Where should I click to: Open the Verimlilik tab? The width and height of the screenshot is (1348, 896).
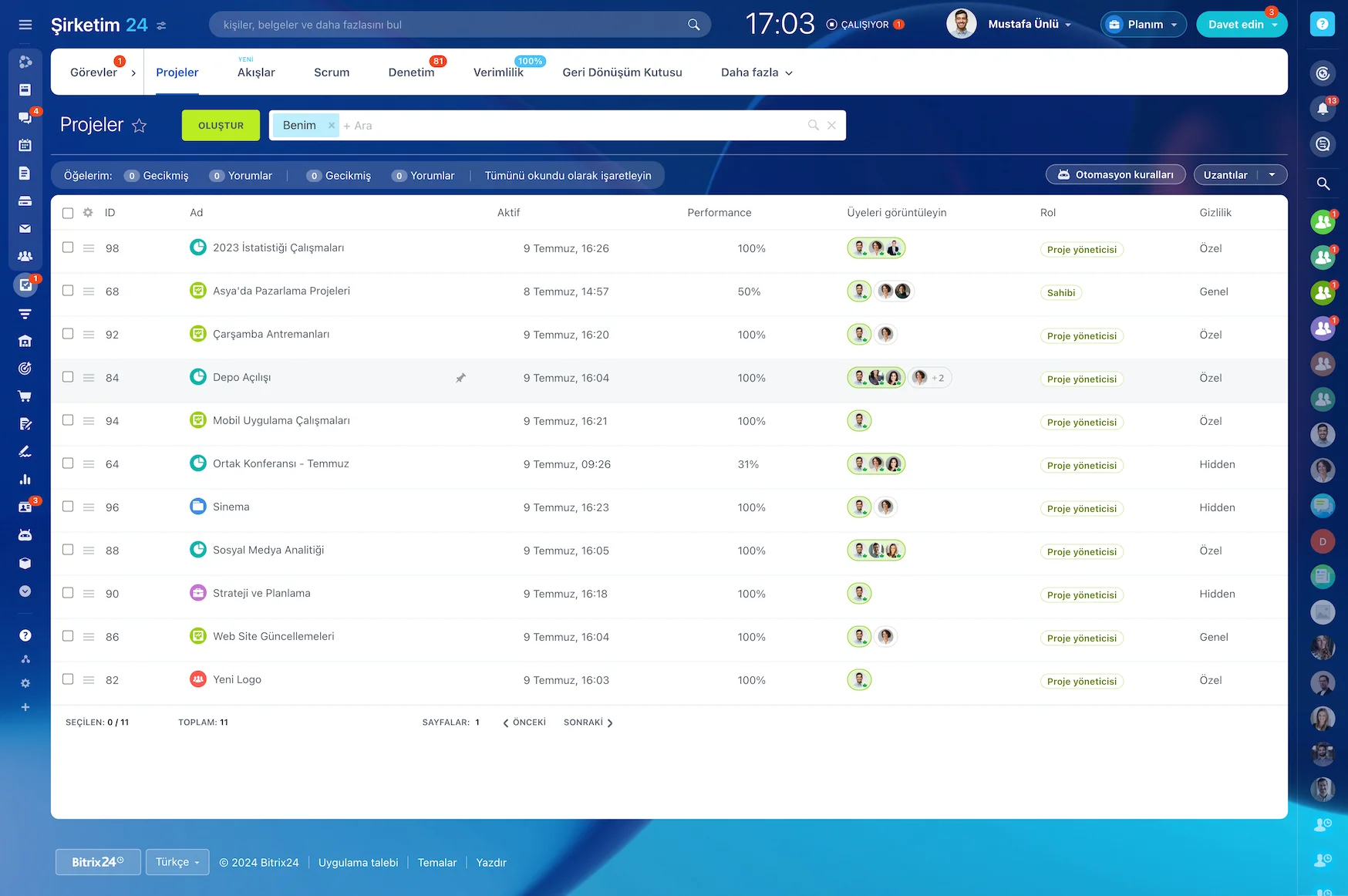click(x=498, y=72)
